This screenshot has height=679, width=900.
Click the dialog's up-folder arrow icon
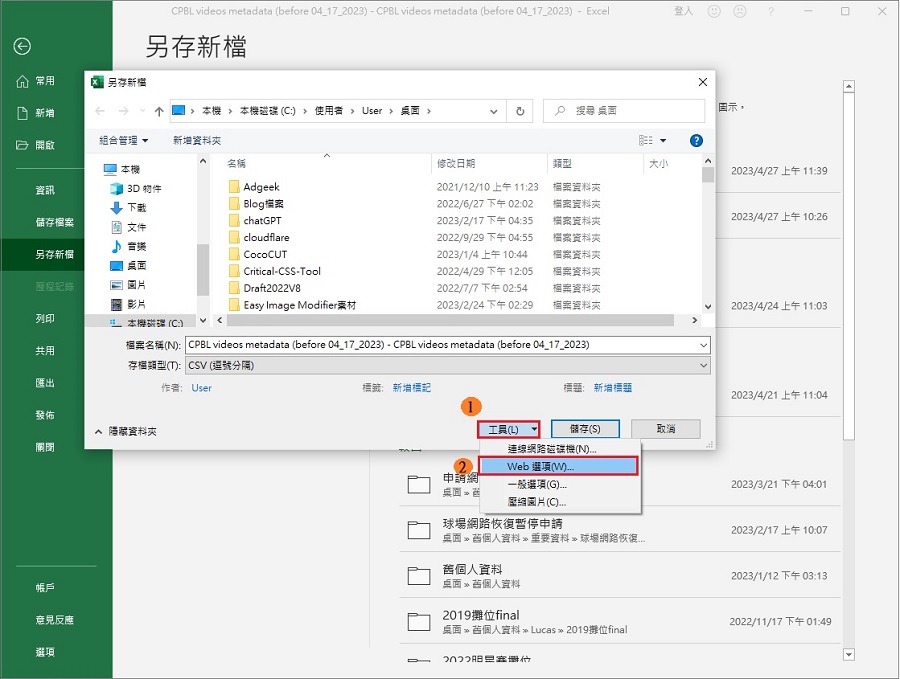(158, 111)
